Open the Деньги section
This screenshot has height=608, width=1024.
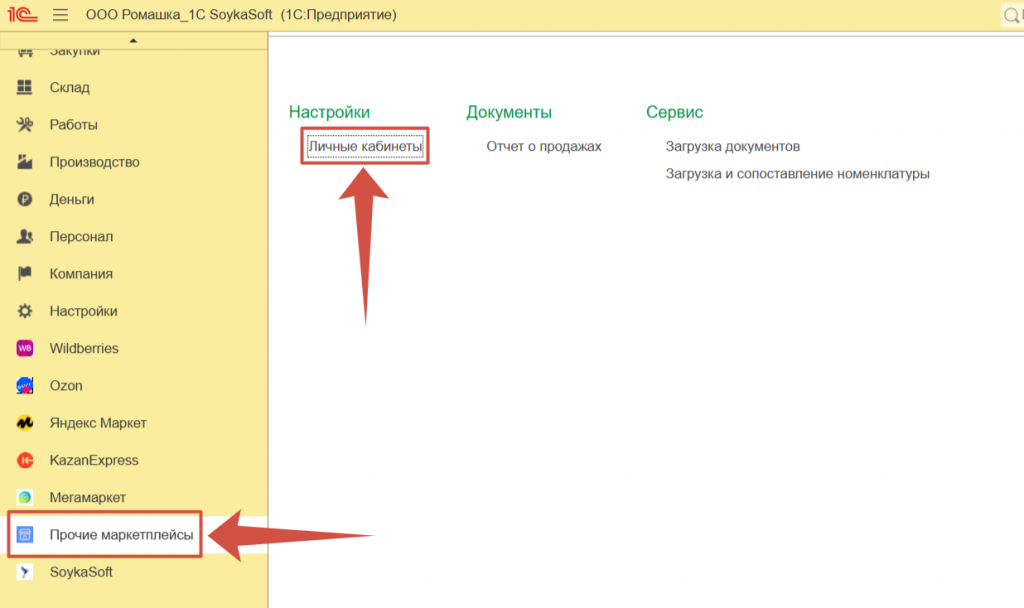(71, 199)
